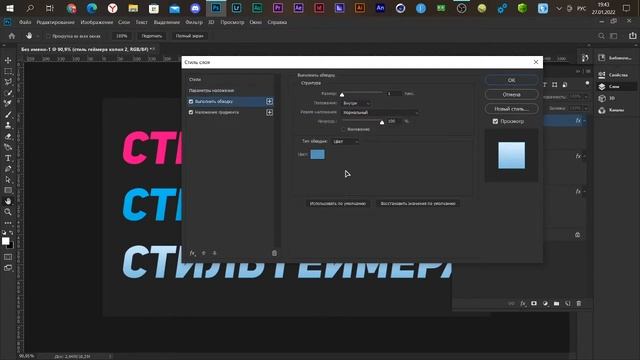Select the Move tool in the toolbar
The image size is (640, 360).
click(x=8, y=60)
